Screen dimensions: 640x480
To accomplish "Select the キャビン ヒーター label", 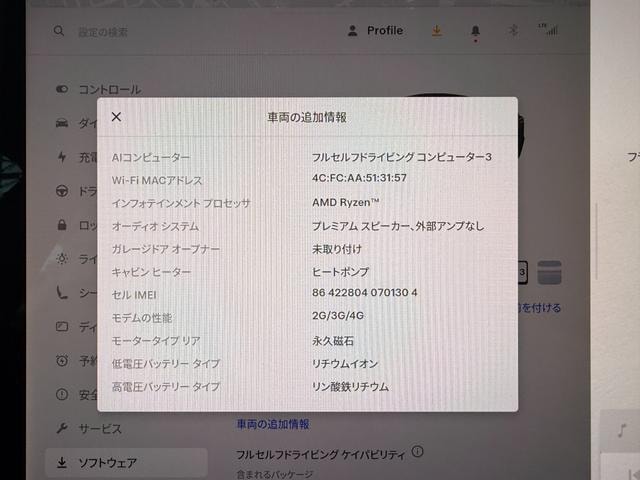I will click(x=151, y=272).
